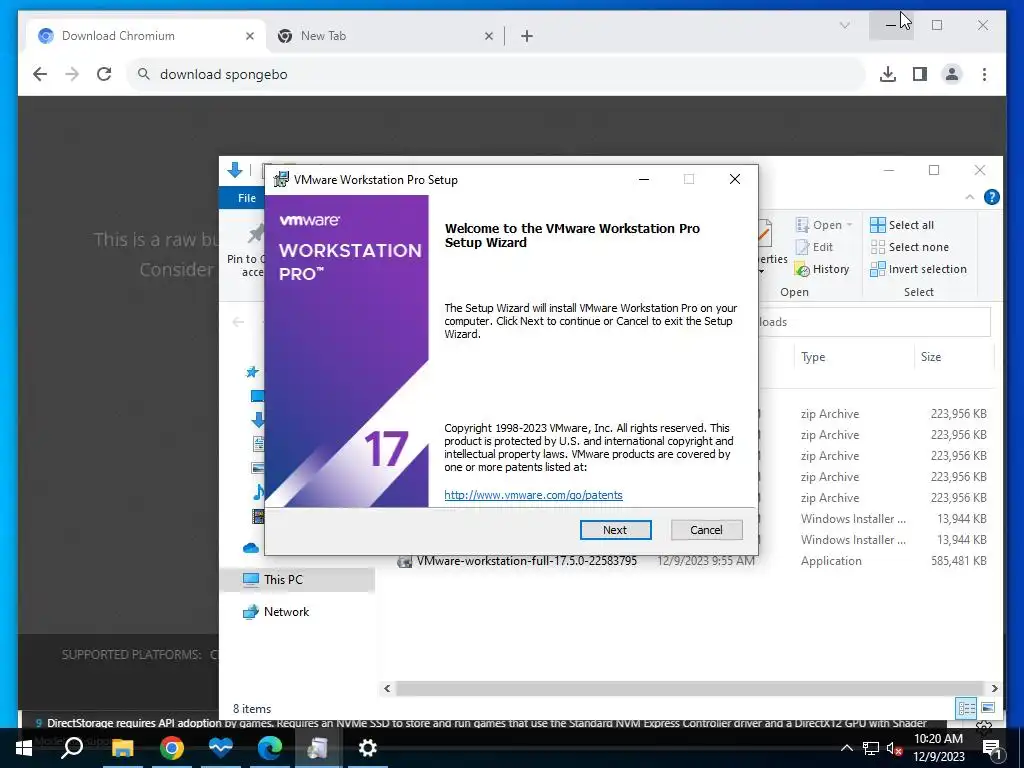This screenshot has width=1024, height=768.
Task: Click the 585,481 KB size cell
Action: coord(958,560)
